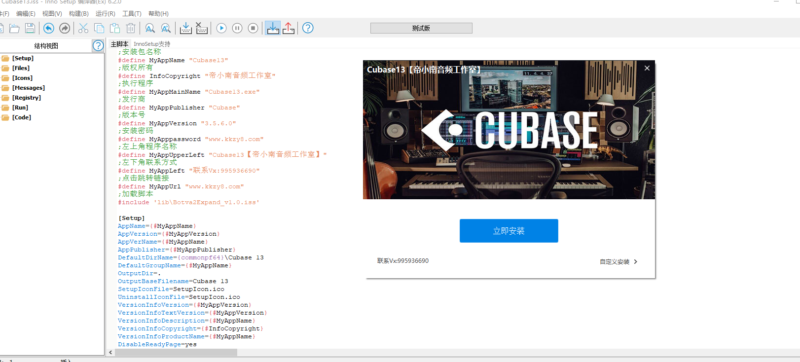Open the 帮助(H) menu
Image resolution: width=800 pixels, height=362 pixels.
click(158, 14)
